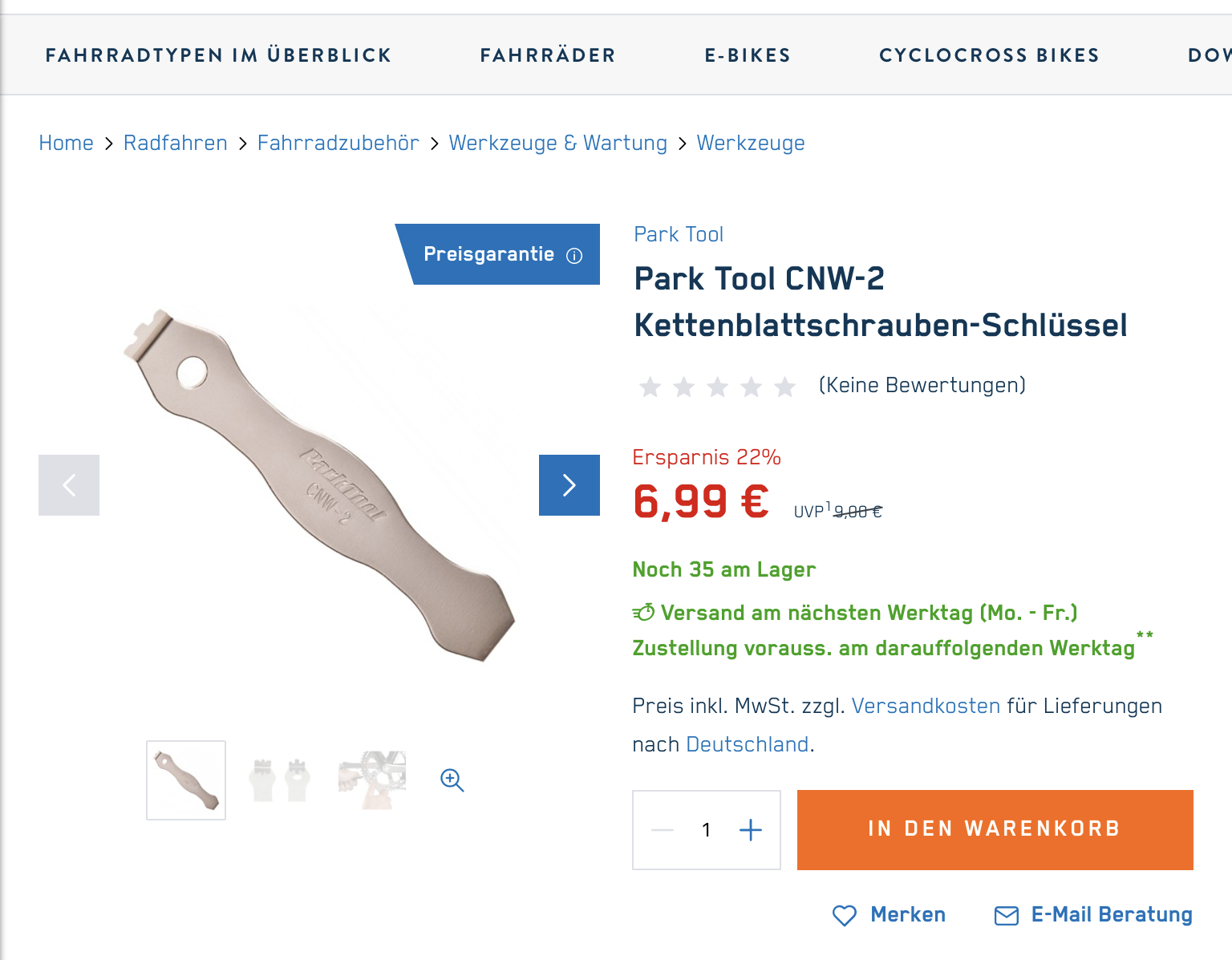This screenshot has width=1232, height=960.
Task: Click the quantity input field
Action: (706, 830)
